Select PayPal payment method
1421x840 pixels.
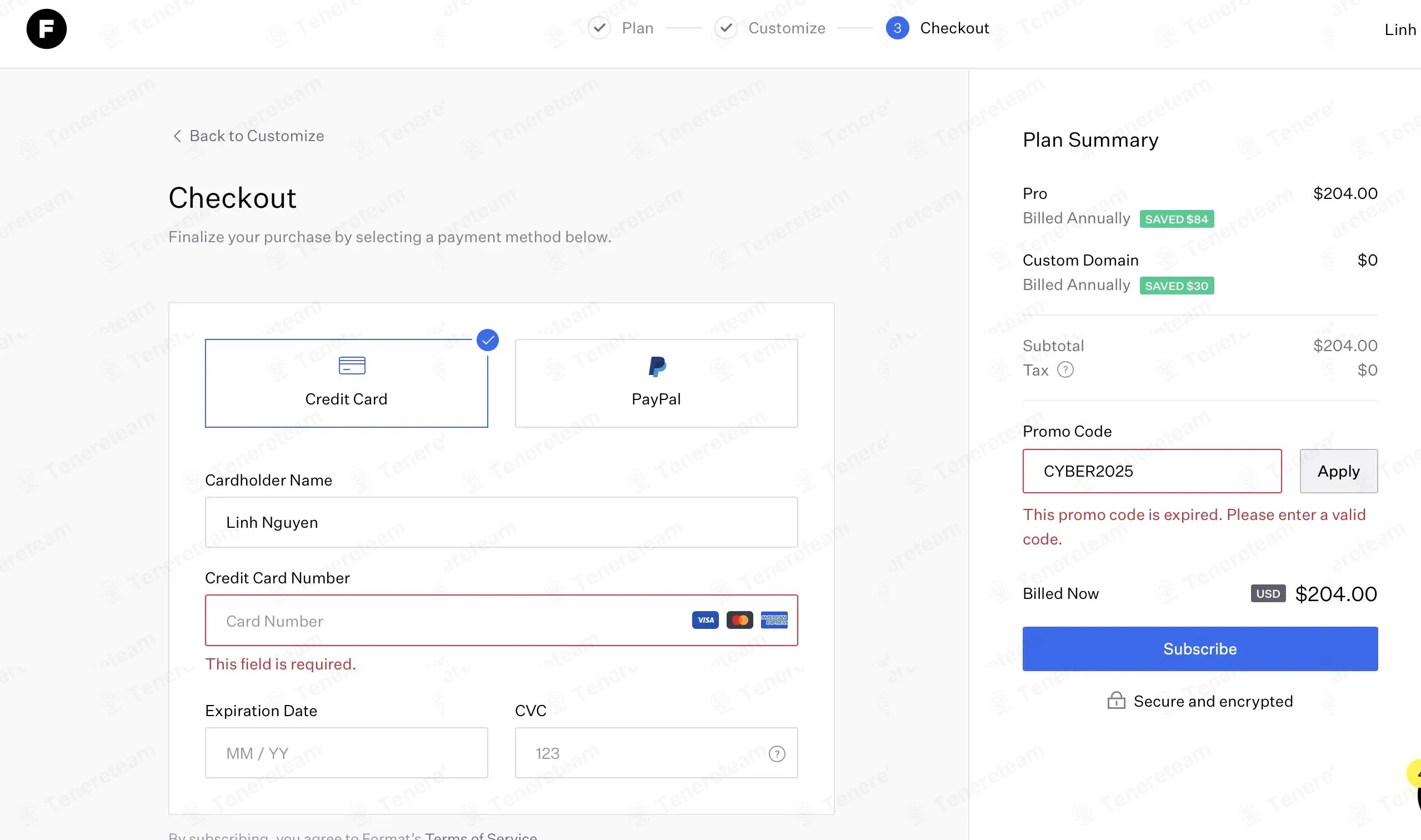[x=657, y=383]
